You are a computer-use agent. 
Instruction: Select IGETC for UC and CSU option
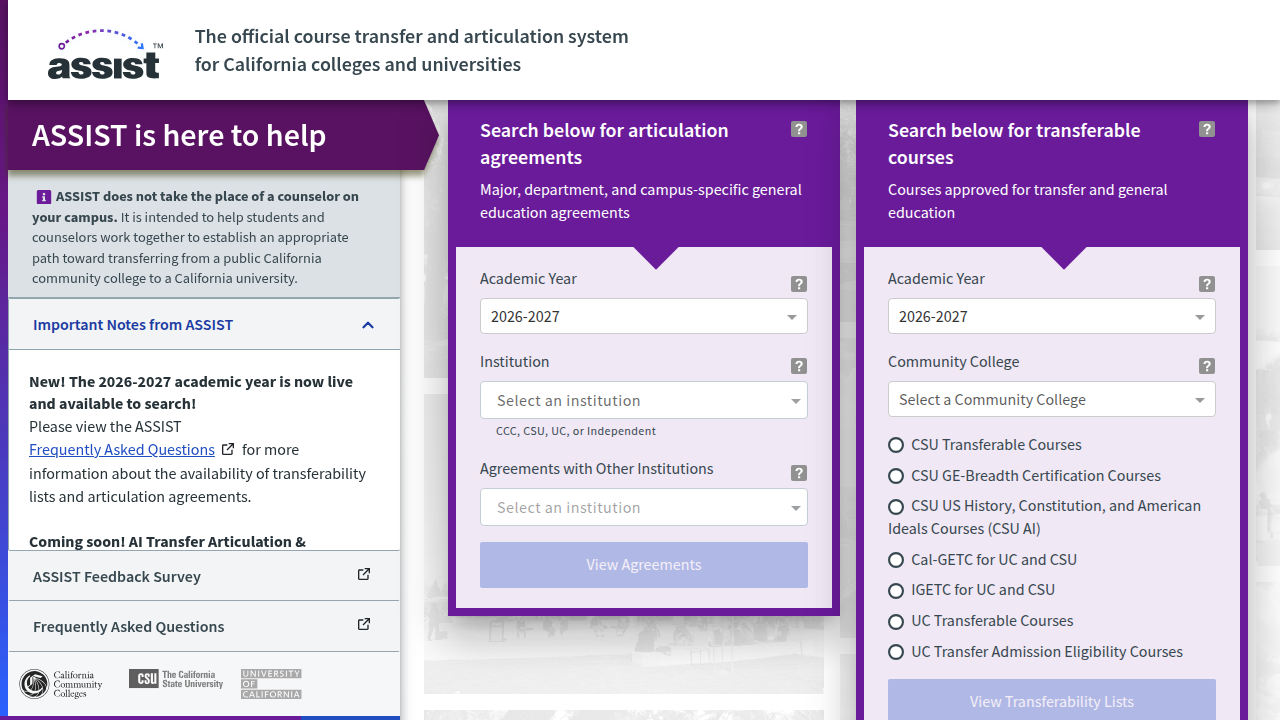[896, 590]
